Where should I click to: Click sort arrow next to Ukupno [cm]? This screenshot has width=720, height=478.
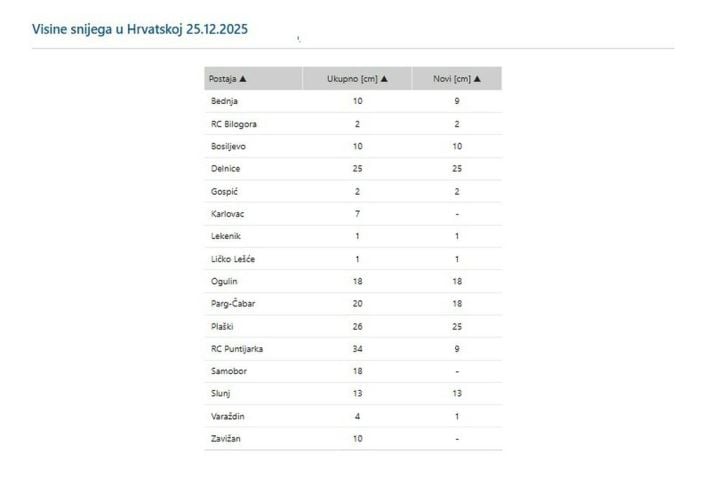tap(384, 78)
